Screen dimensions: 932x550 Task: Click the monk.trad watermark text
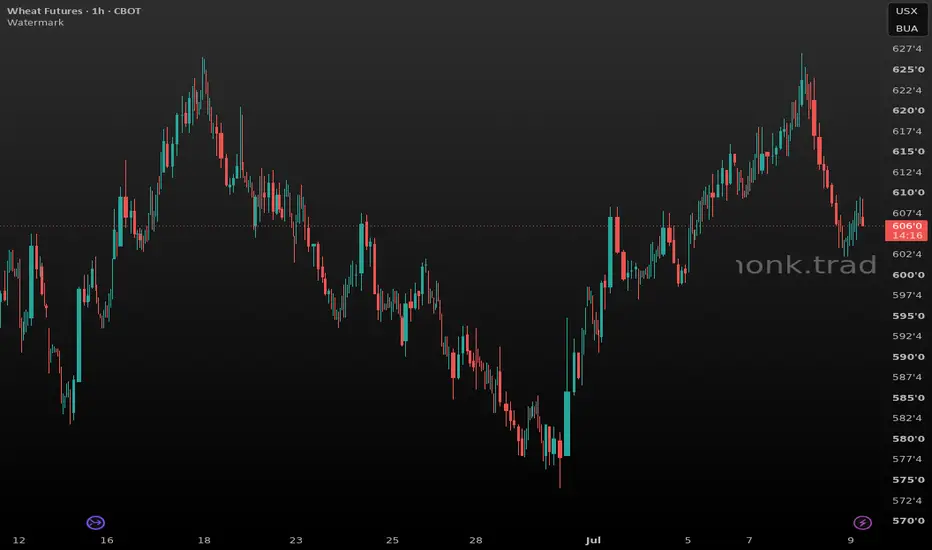(x=807, y=265)
